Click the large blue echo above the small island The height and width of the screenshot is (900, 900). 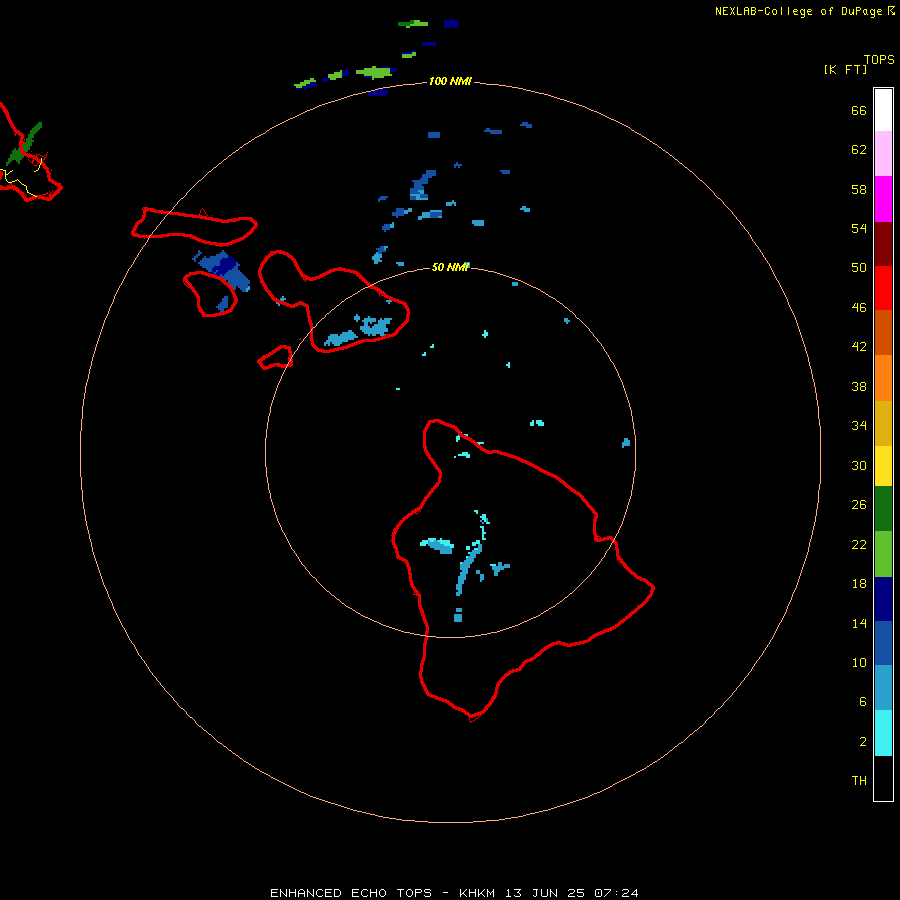224,270
